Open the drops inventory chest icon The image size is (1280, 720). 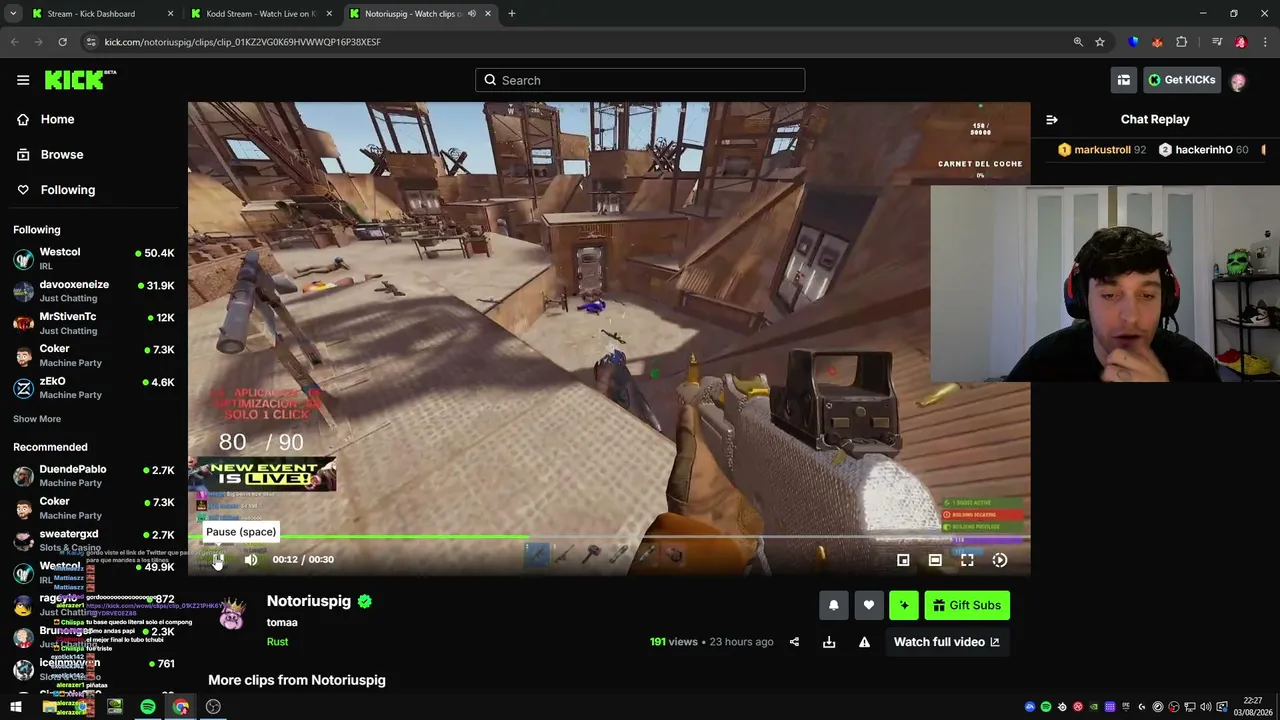pos(1124,80)
